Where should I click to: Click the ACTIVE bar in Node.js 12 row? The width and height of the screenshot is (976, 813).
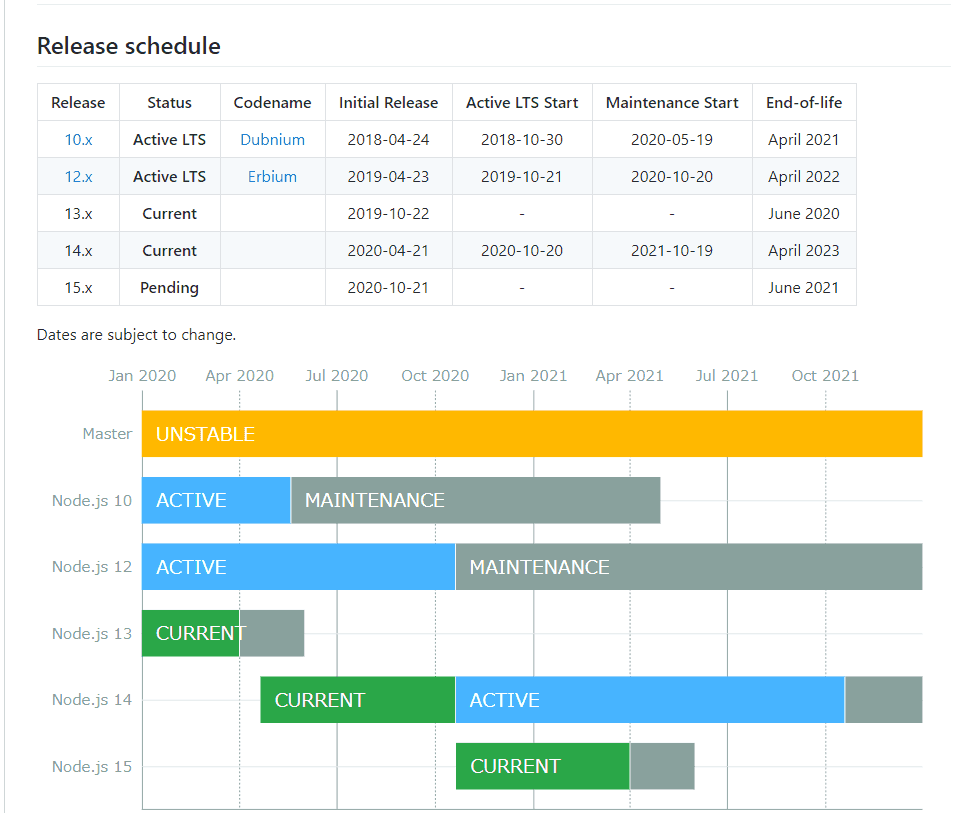click(x=298, y=567)
